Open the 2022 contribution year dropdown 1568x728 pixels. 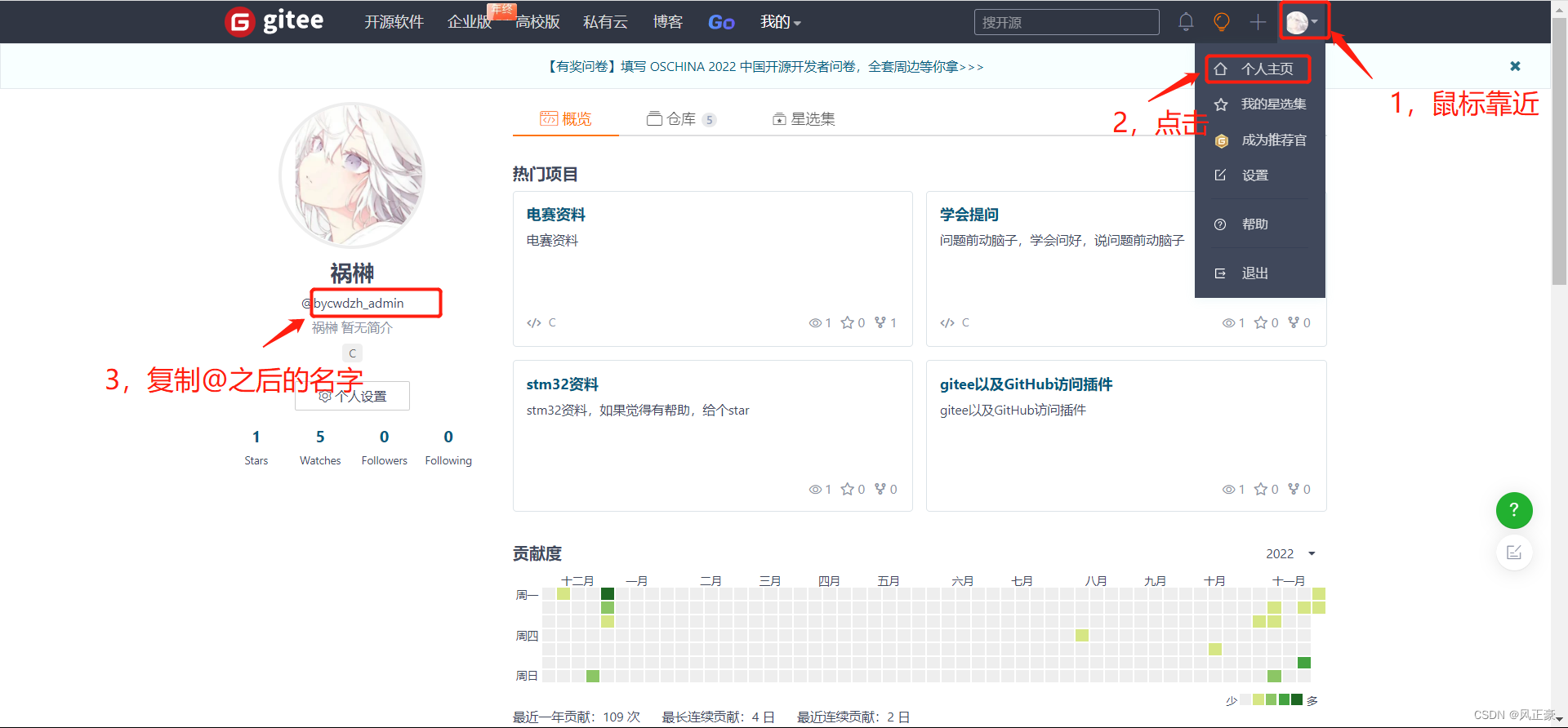[x=1291, y=553]
